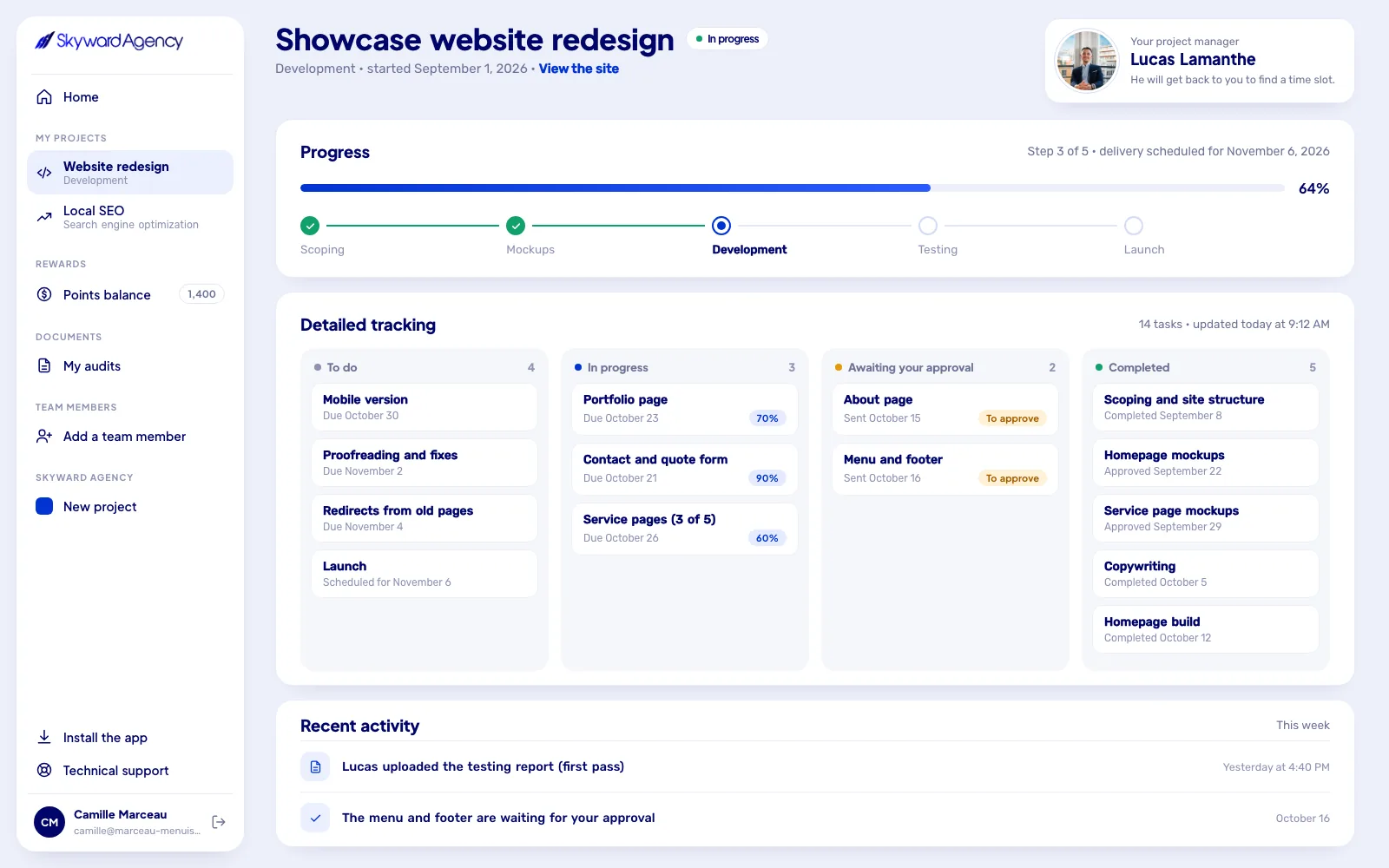Click the blue overall progress bar
Image resolution: width=1389 pixels, height=868 pixels.
point(616,187)
